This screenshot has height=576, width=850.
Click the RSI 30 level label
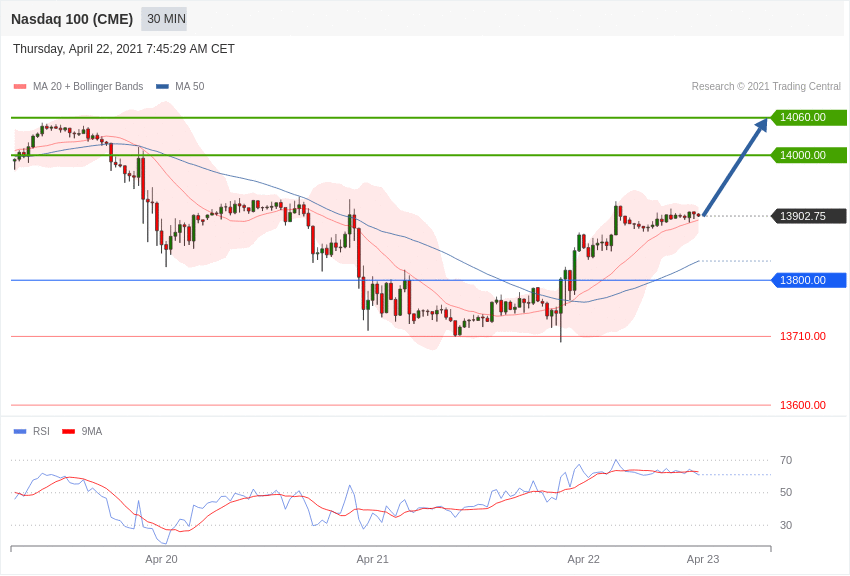click(x=785, y=525)
